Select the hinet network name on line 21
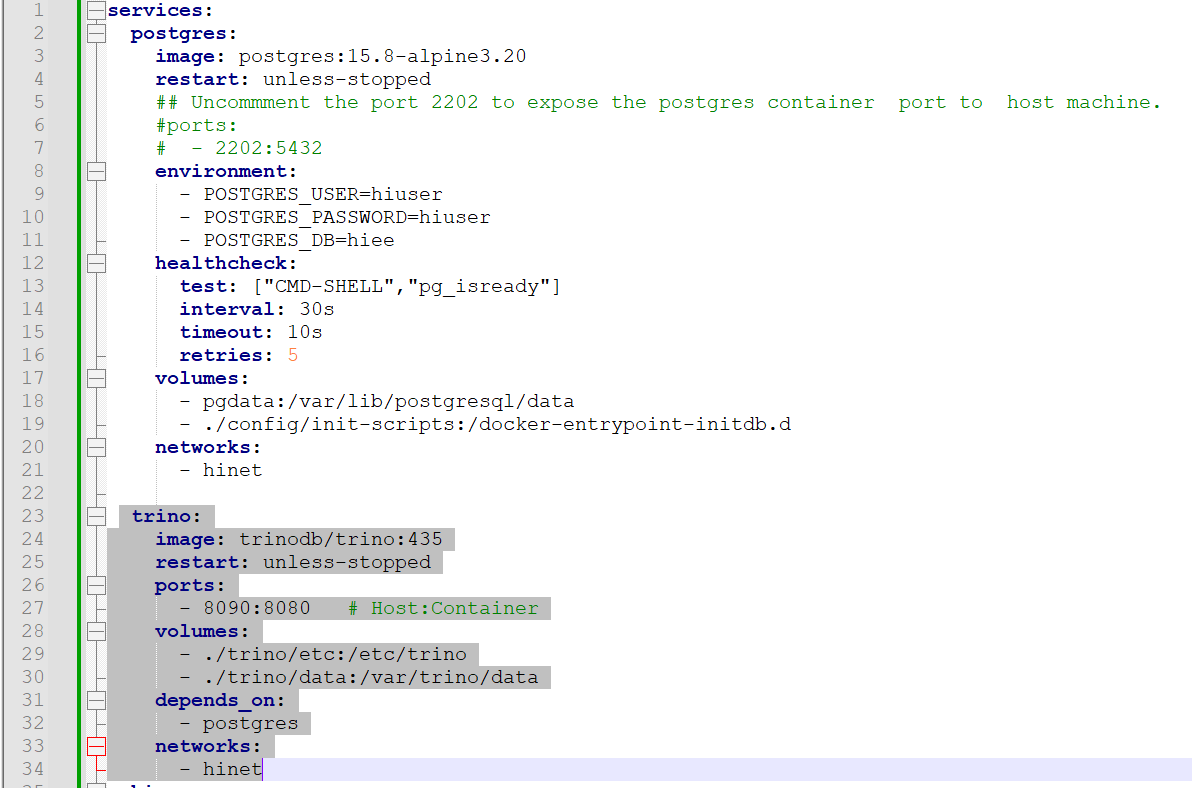Image resolution: width=1192 pixels, height=788 pixels. point(232,470)
